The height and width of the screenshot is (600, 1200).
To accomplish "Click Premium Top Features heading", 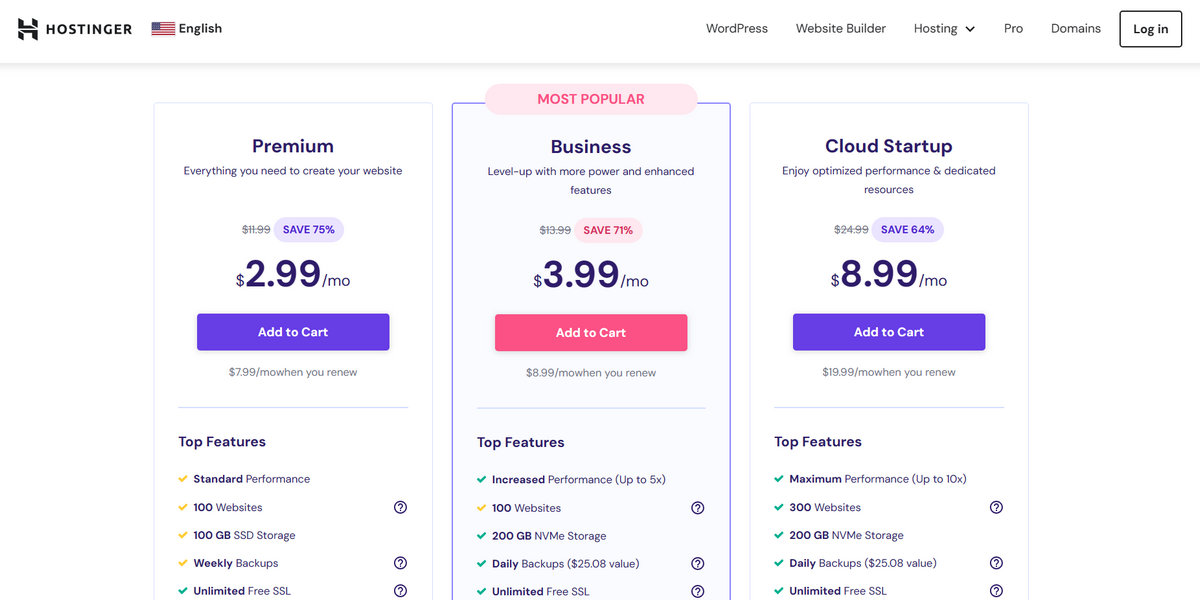I will point(222,442).
